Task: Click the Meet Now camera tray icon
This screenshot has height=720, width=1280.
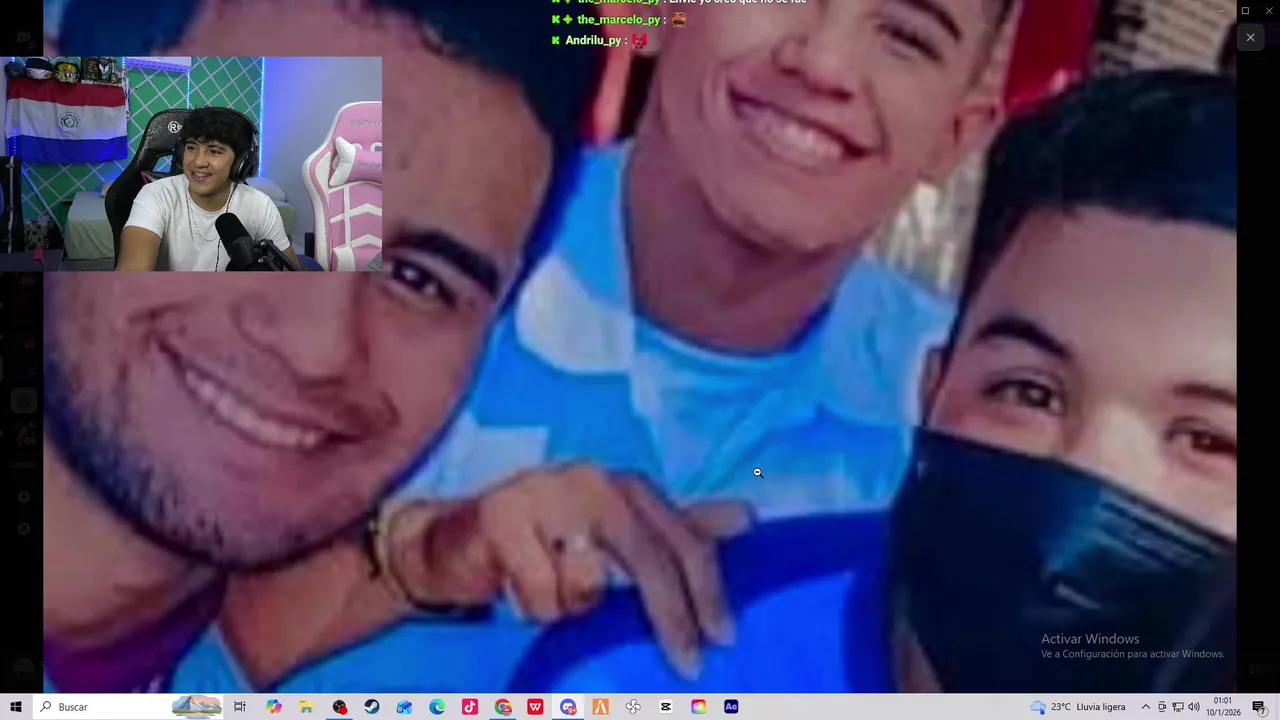Action: [x=1162, y=707]
